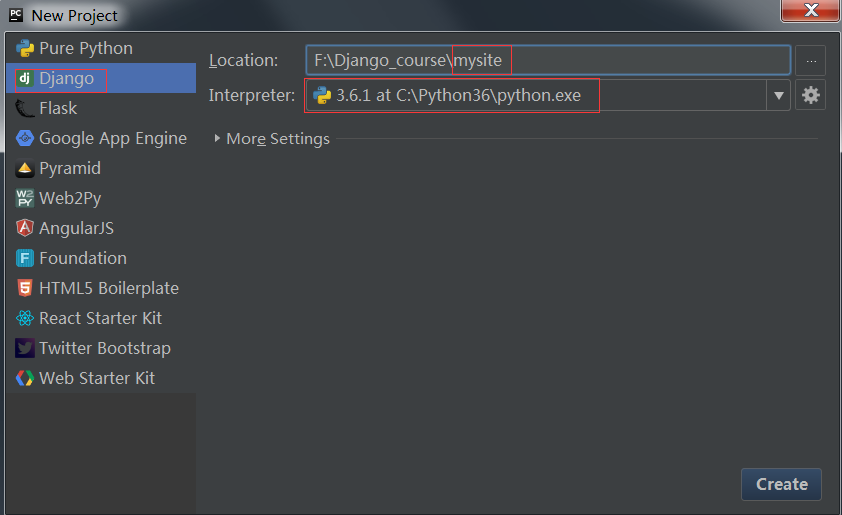Click the Location path input field

[548, 60]
